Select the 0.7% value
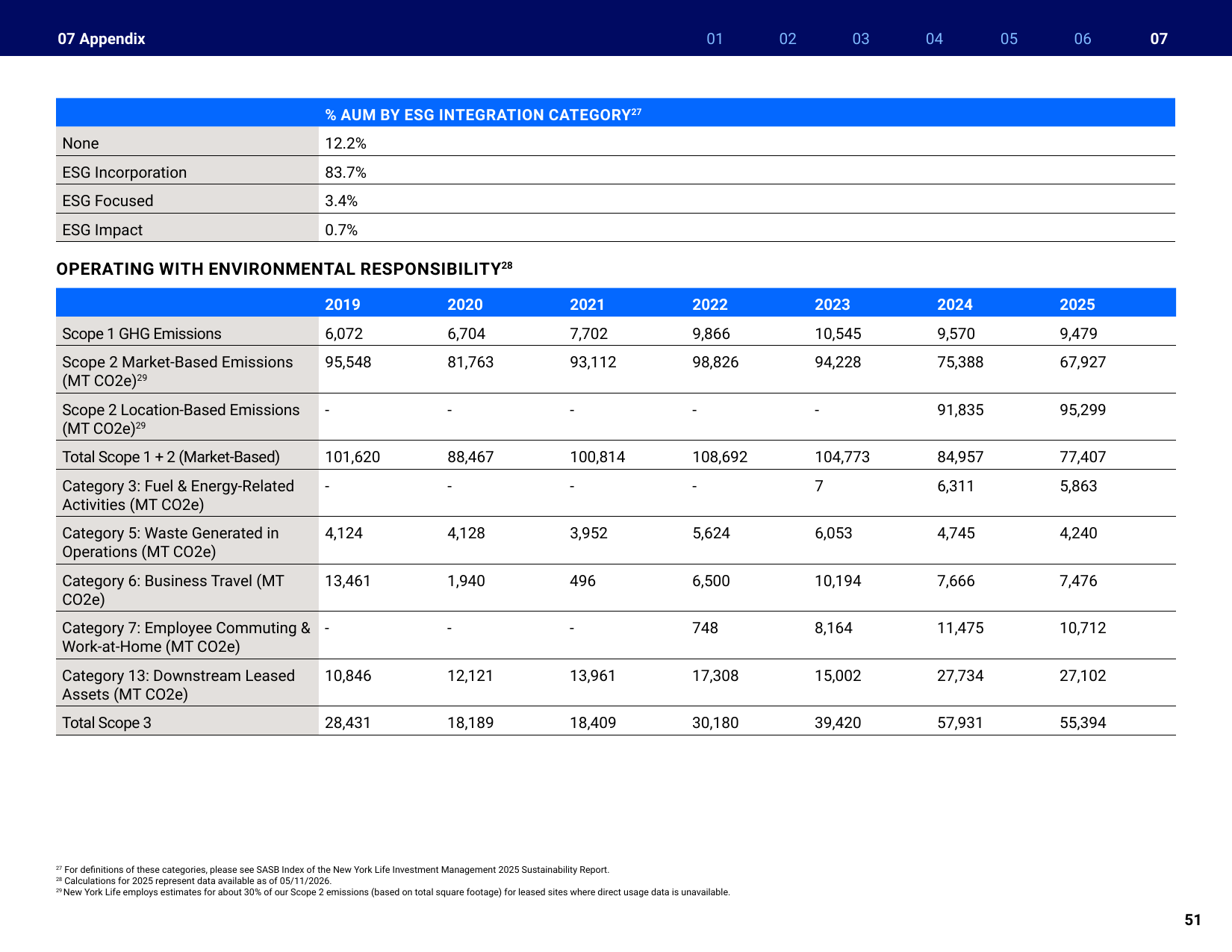The width and height of the screenshot is (1232, 952). (x=341, y=230)
